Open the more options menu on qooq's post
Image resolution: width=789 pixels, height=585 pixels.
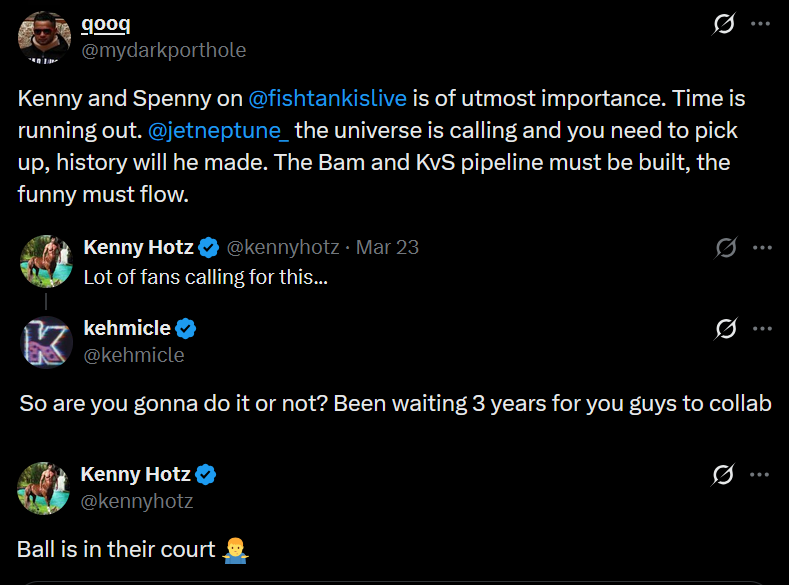pyautogui.click(x=762, y=25)
